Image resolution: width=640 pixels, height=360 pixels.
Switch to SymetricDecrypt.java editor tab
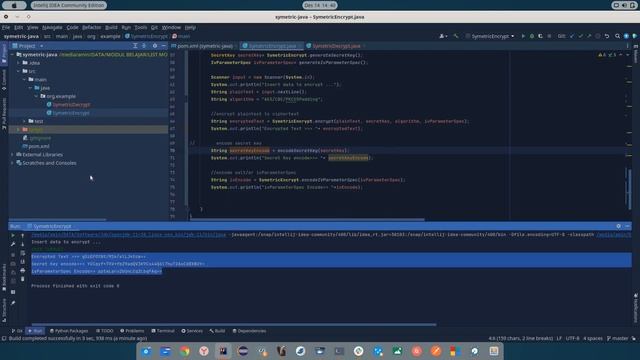point(336,46)
